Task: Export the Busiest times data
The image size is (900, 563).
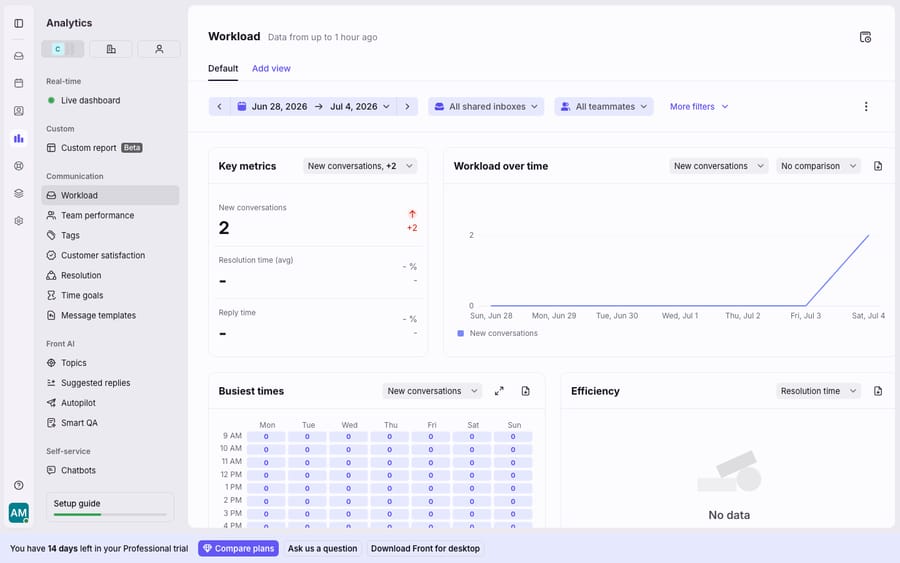Action: [x=525, y=391]
